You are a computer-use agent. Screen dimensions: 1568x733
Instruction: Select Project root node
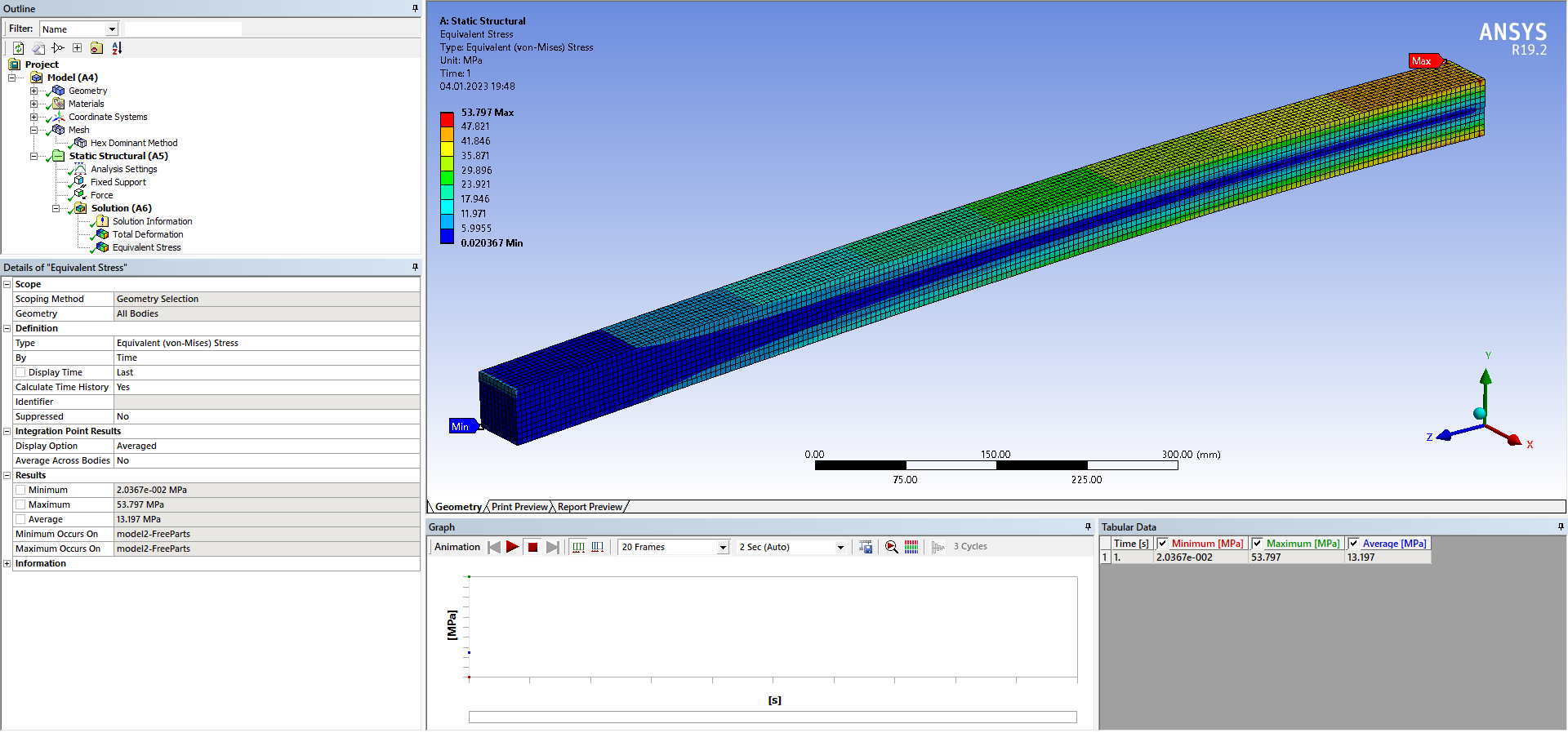42,64
